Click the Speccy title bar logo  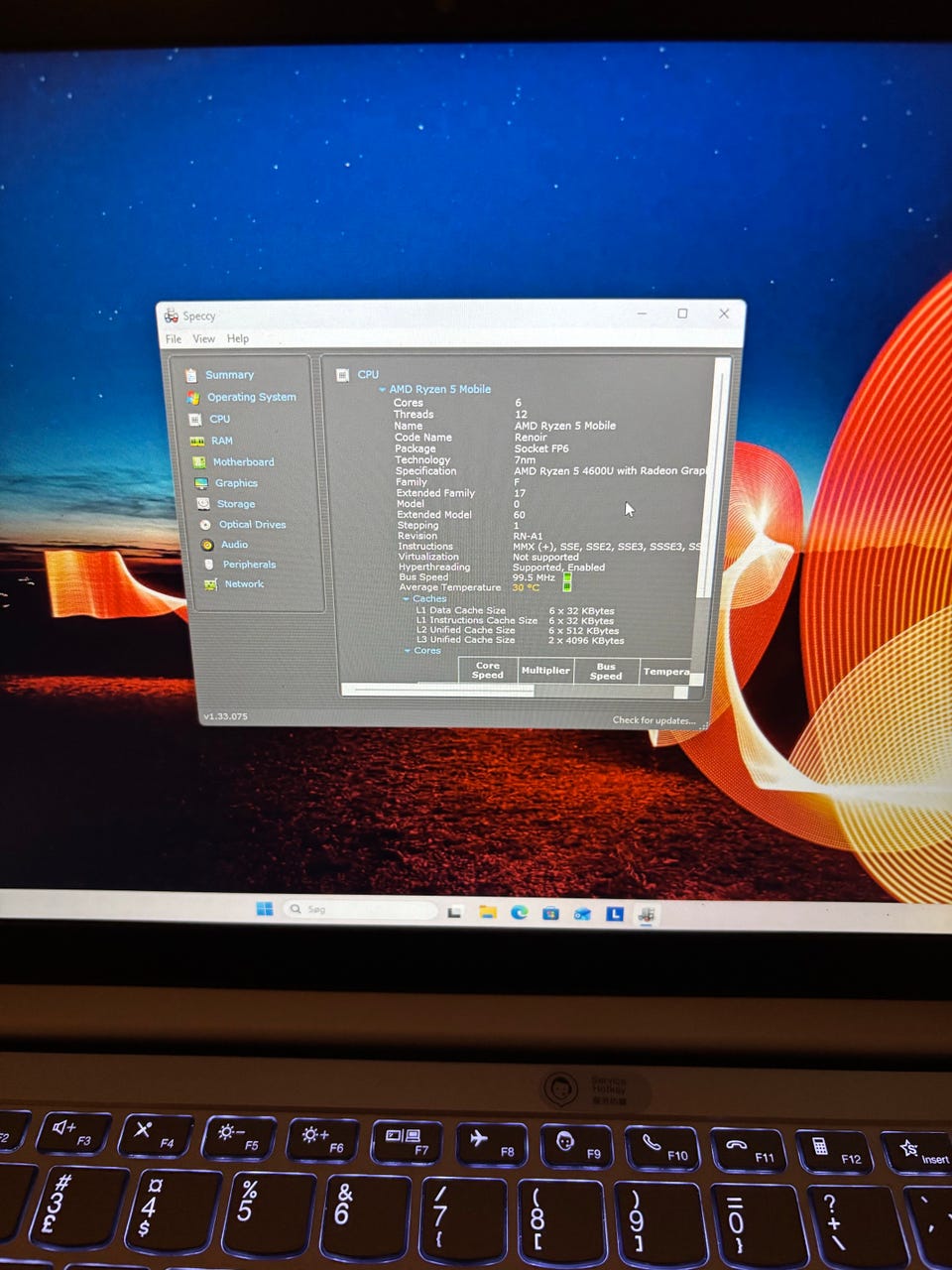(172, 316)
